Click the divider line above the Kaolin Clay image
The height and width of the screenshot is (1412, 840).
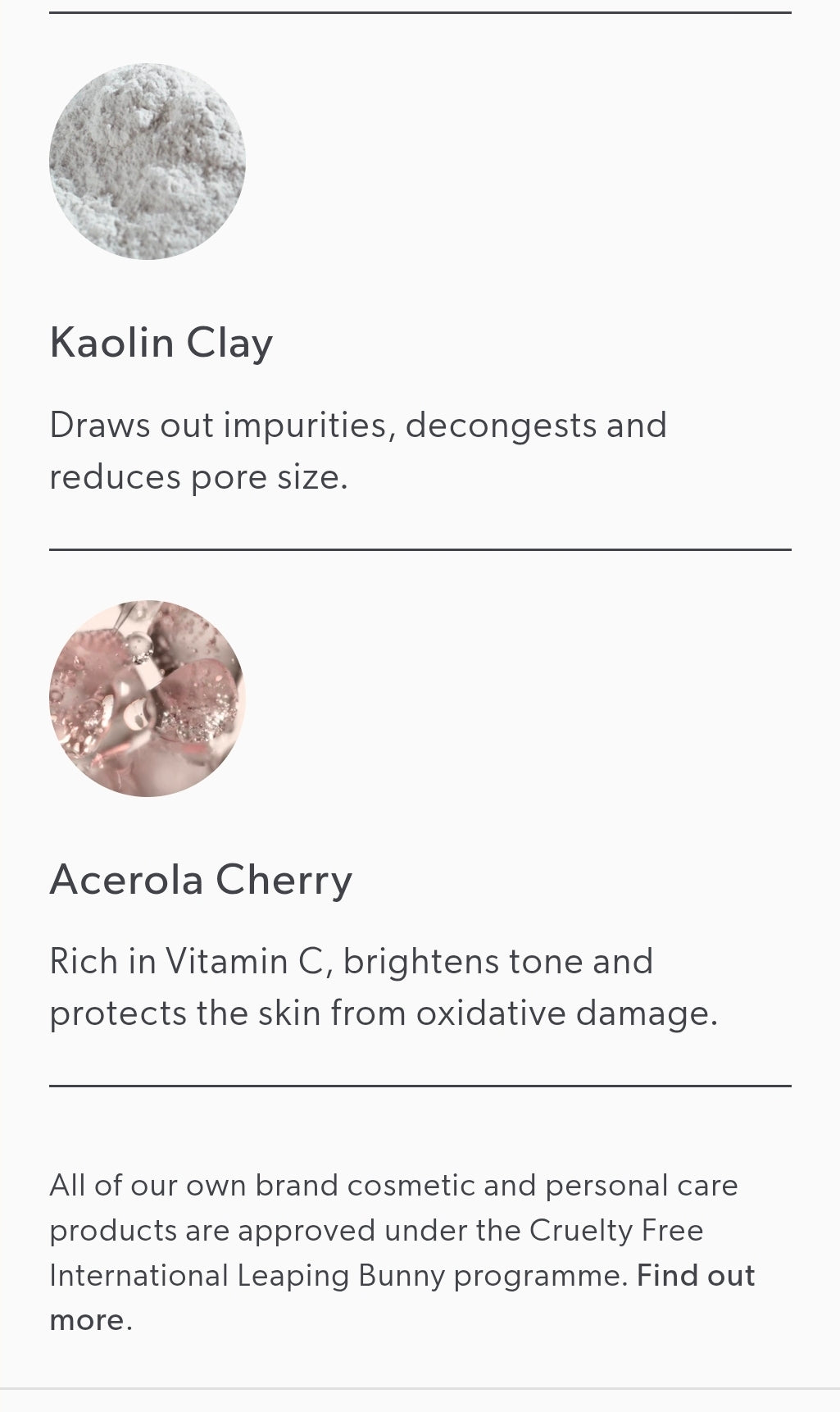coord(420,13)
